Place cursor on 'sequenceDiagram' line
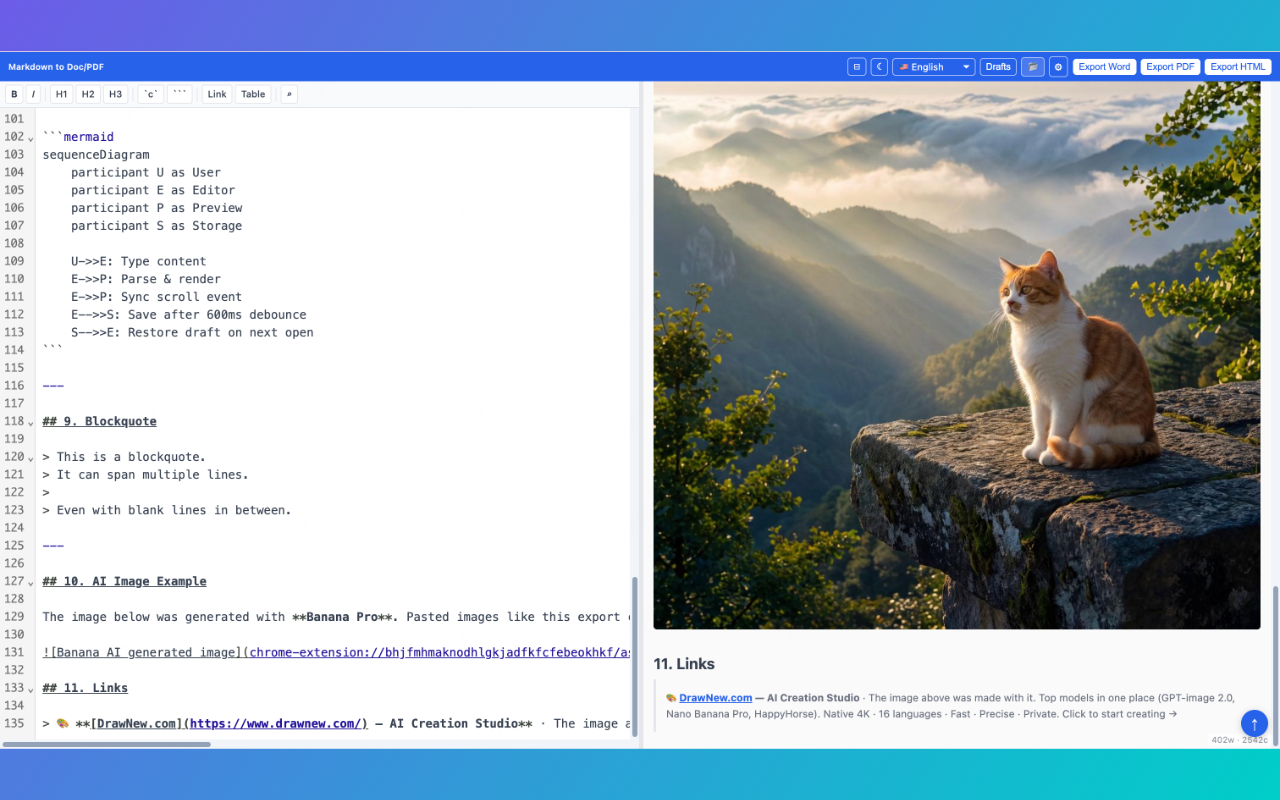 click(96, 155)
